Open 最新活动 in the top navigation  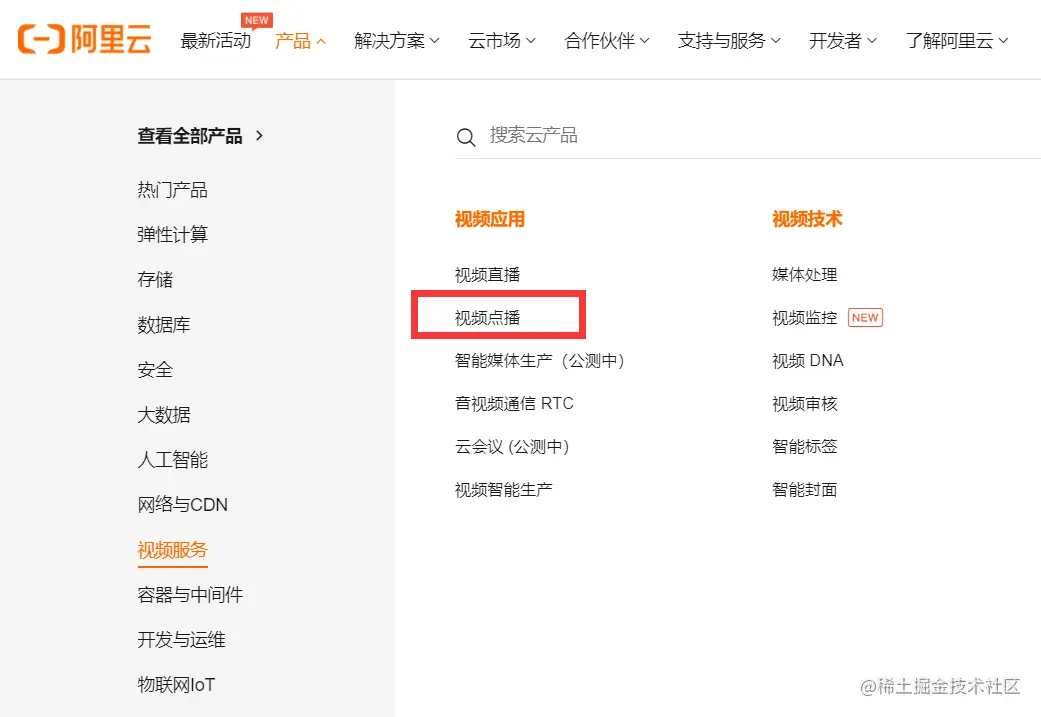point(216,41)
